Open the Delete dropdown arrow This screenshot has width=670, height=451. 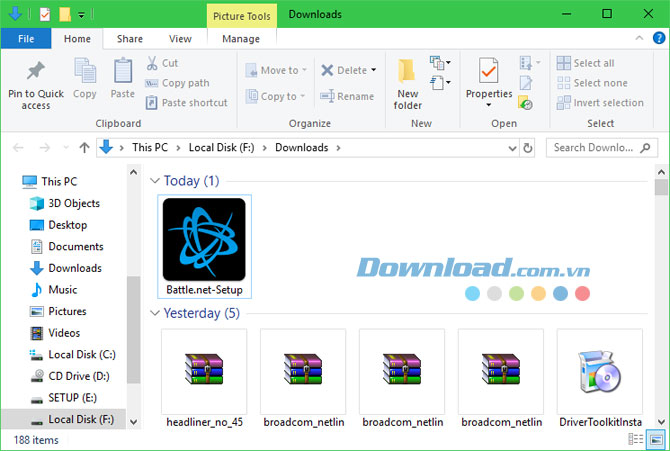(x=373, y=71)
